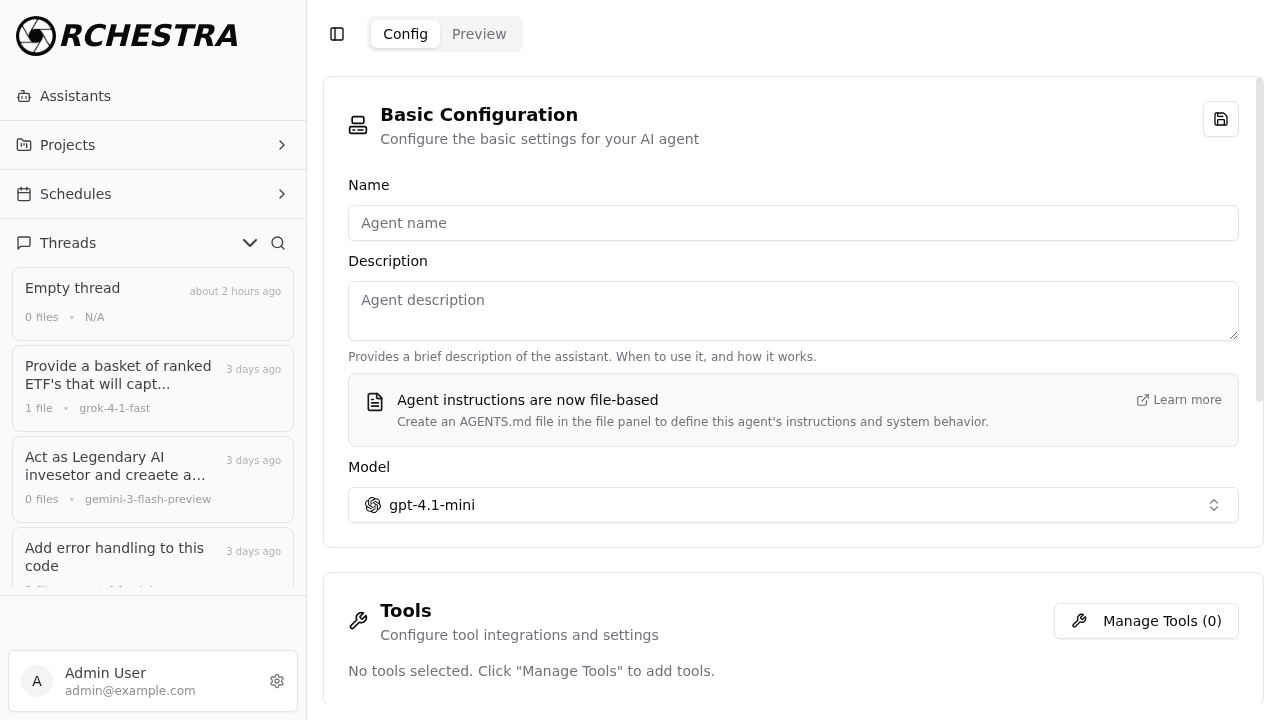Expand the Projects chevron
This screenshot has width=1280, height=720.
coord(282,145)
